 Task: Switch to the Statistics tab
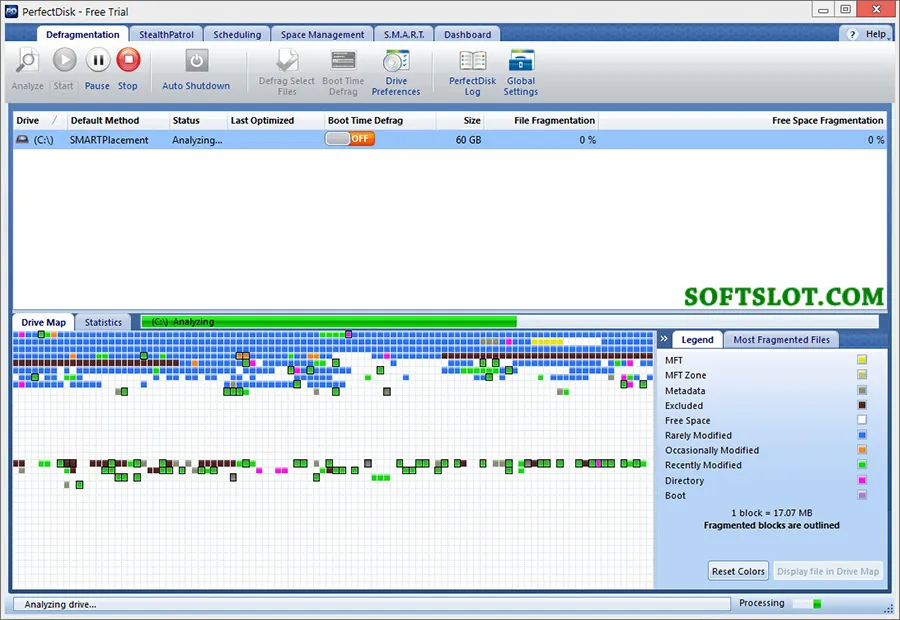[x=103, y=322]
